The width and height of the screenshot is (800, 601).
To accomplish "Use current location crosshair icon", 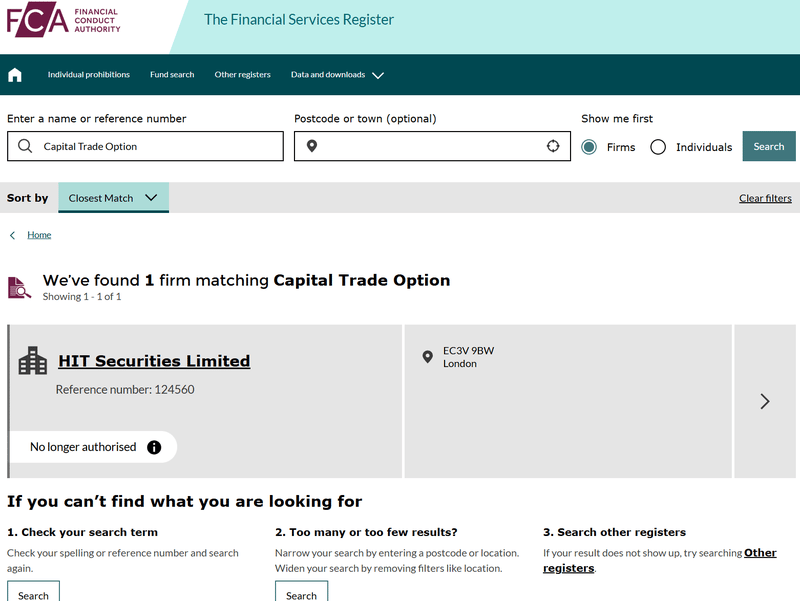I will [x=553, y=146].
